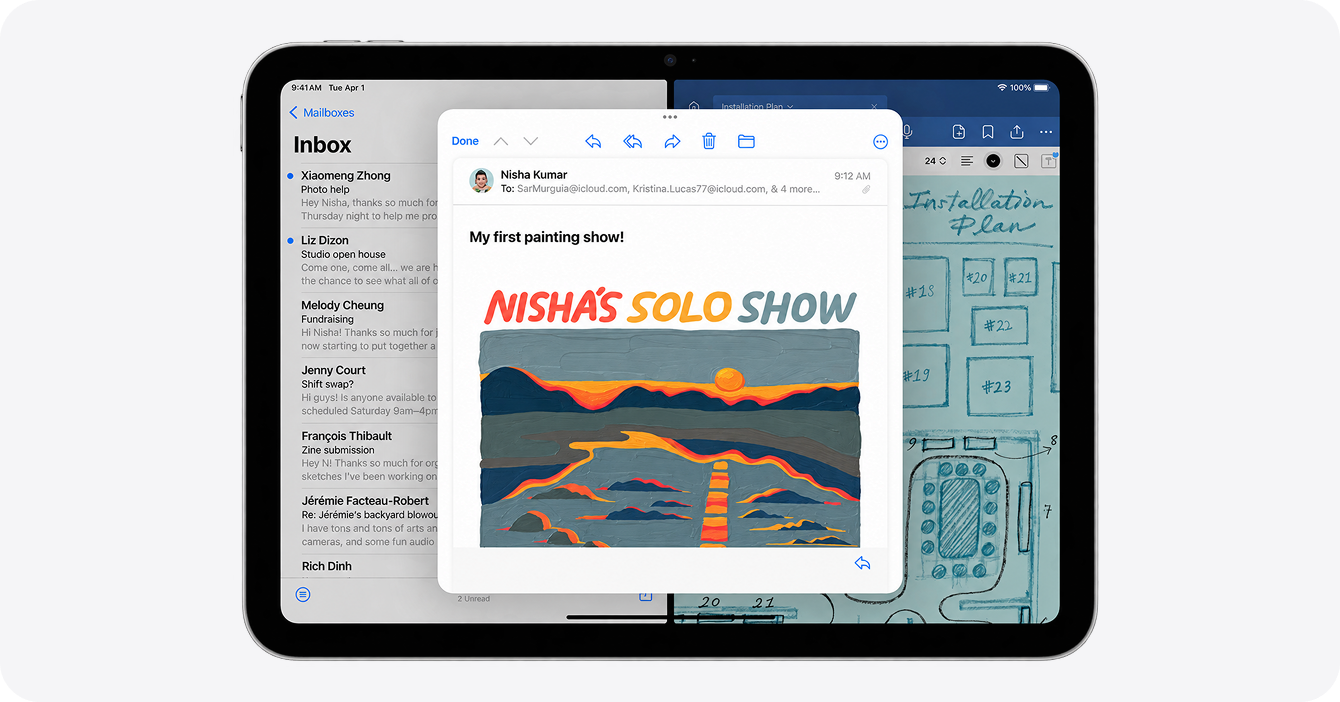This screenshot has width=1340, height=702.
Task: Open the More actions ellipsis circle in Mail
Action: tap(880, 142)
